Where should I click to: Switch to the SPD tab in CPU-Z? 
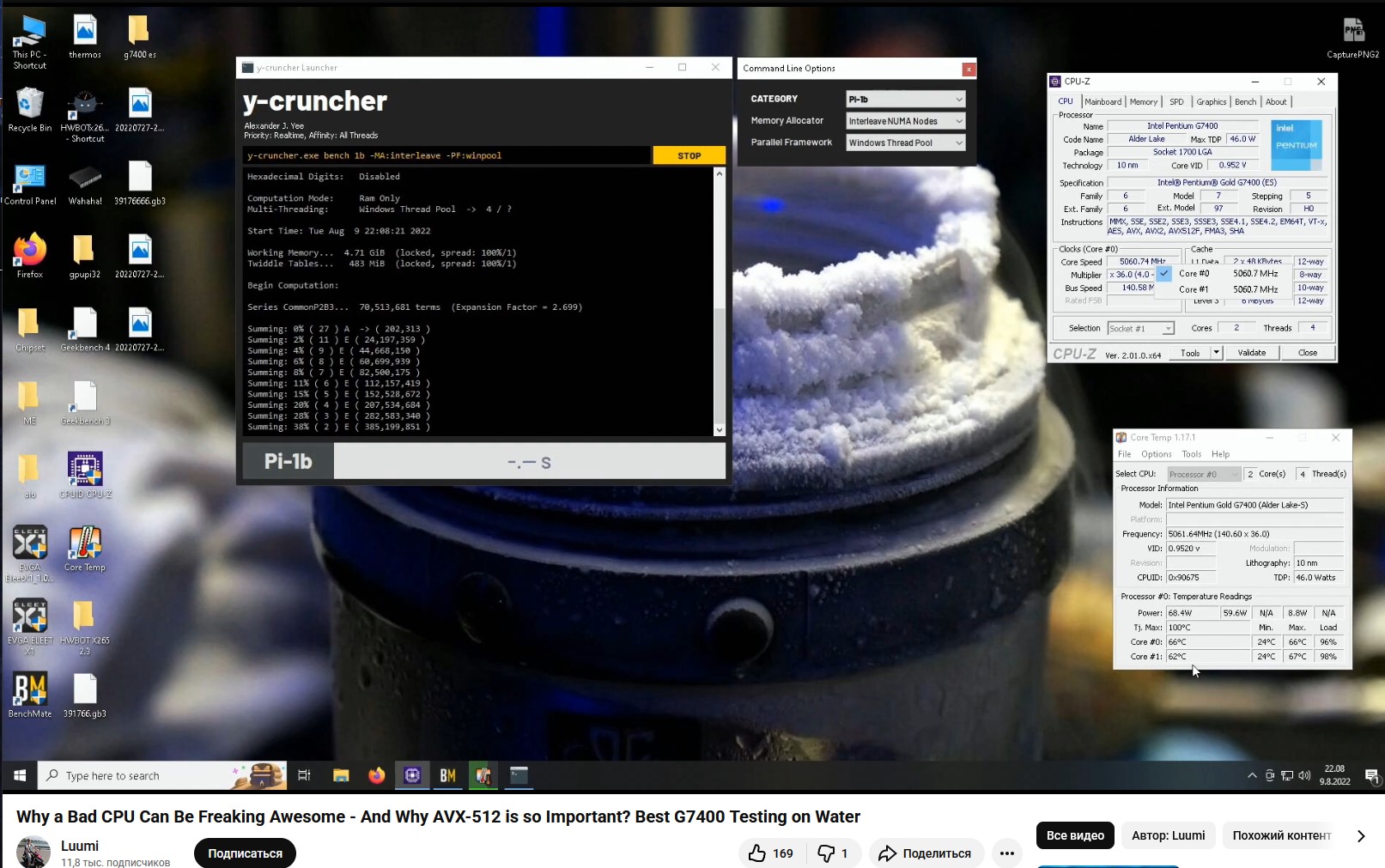pos(1176,101)
